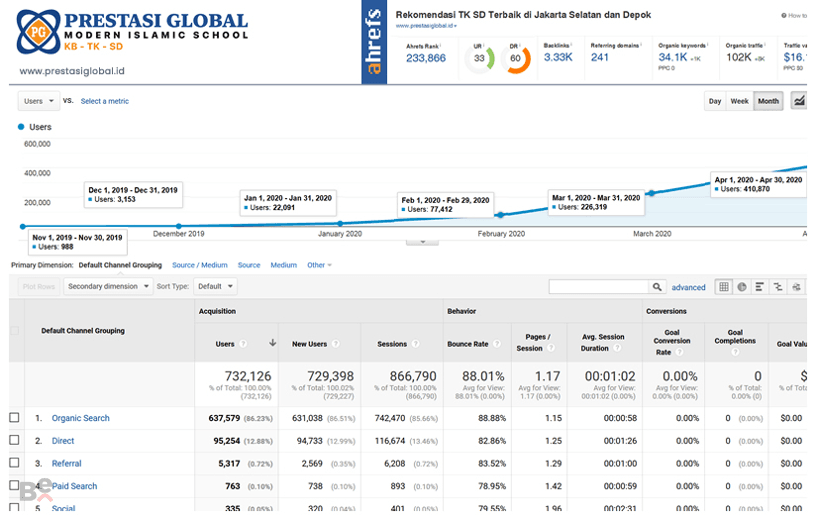Click help icon beside Avg. Session Duration
This screenshot has width=817, height=520.
[x=617, y=348]
